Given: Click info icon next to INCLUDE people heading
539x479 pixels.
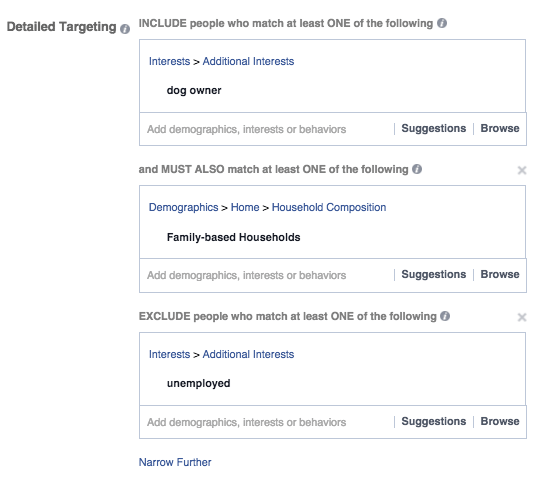Looking at the screenshot, I should tap(442, 23).
